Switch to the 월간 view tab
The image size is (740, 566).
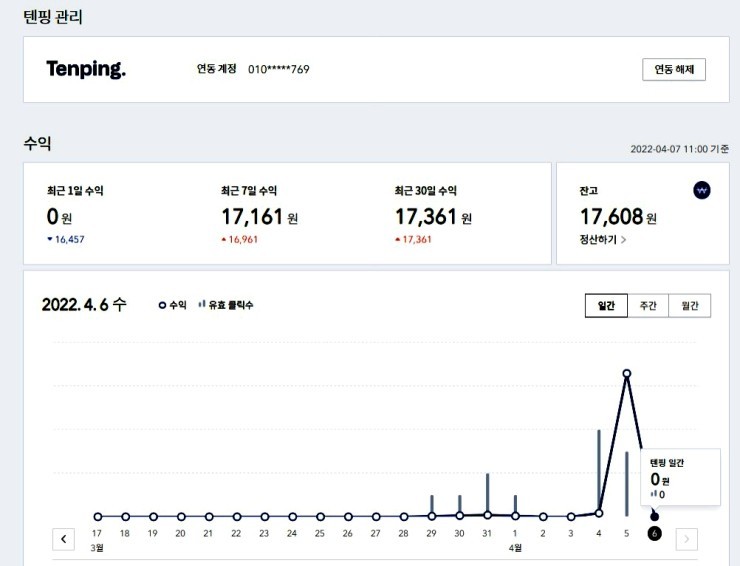pos(690,305)
